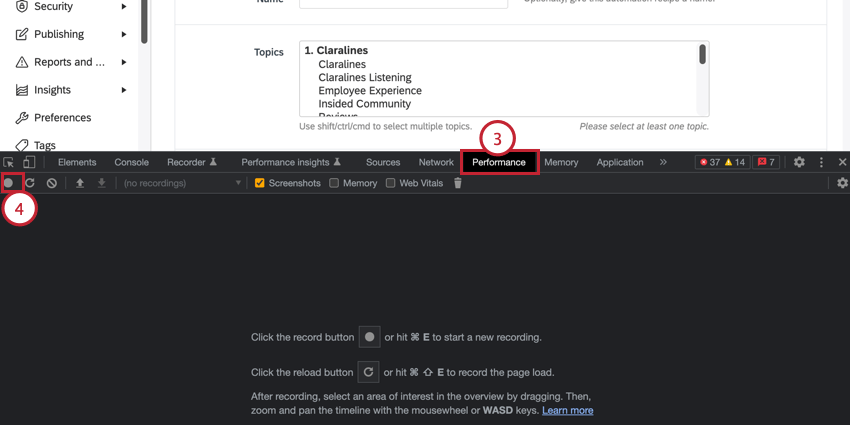This screenshot has height=425, width=850.
Task: Activate the inspect element picker icon
Action: (9, 162)
